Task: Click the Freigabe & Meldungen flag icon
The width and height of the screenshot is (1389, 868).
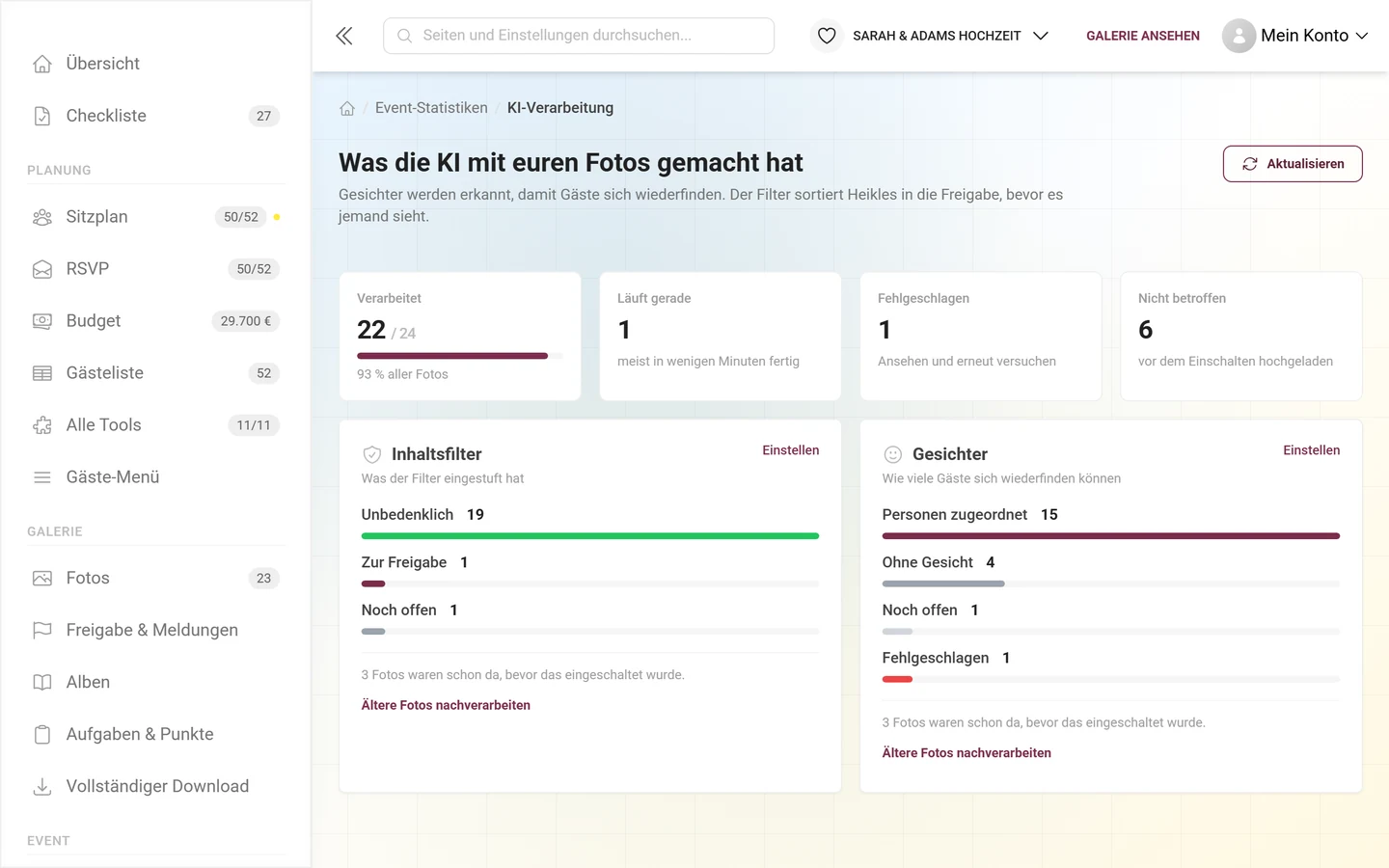Action: point(42,631)
